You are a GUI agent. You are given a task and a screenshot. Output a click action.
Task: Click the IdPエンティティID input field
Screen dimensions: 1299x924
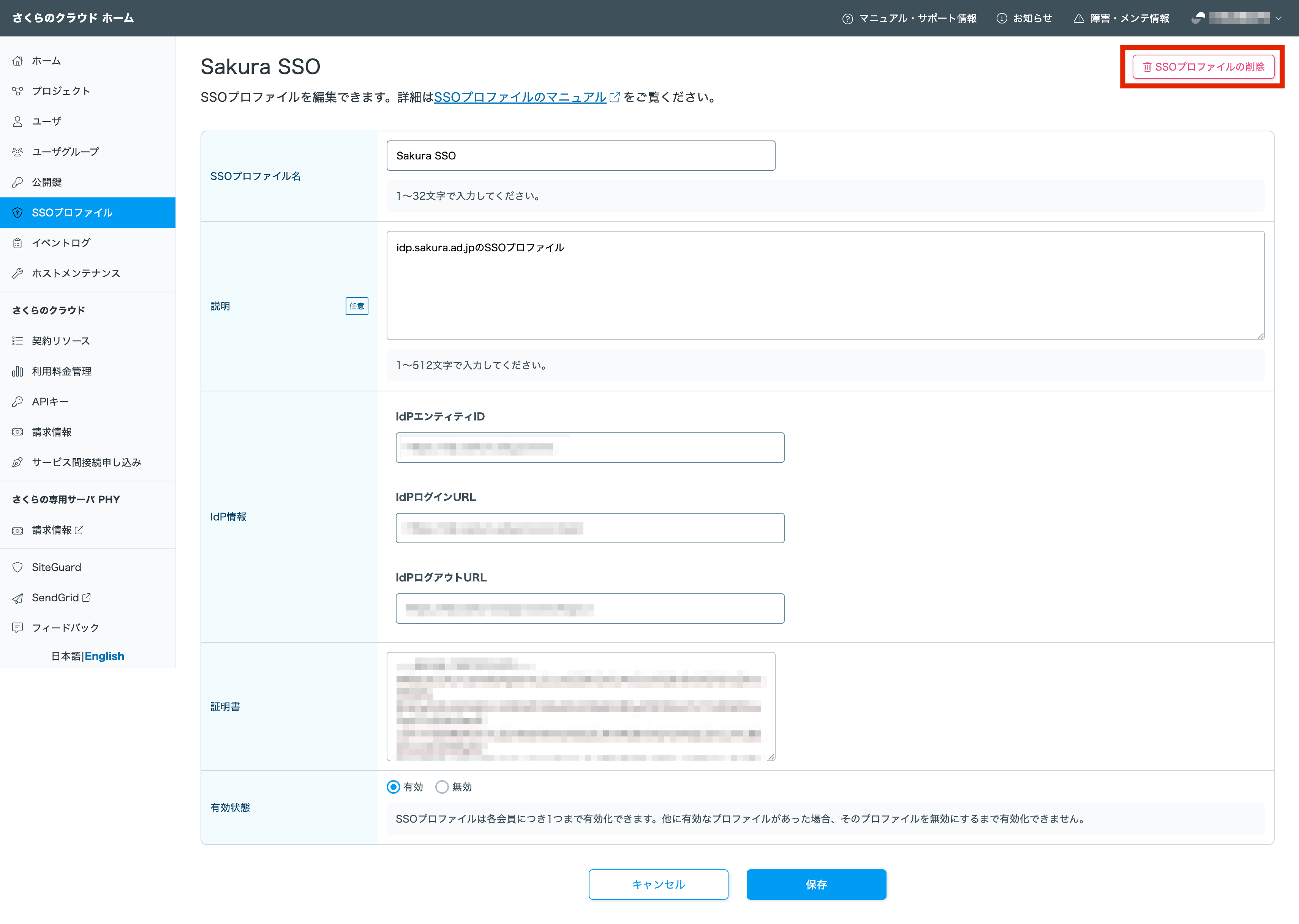590,448
